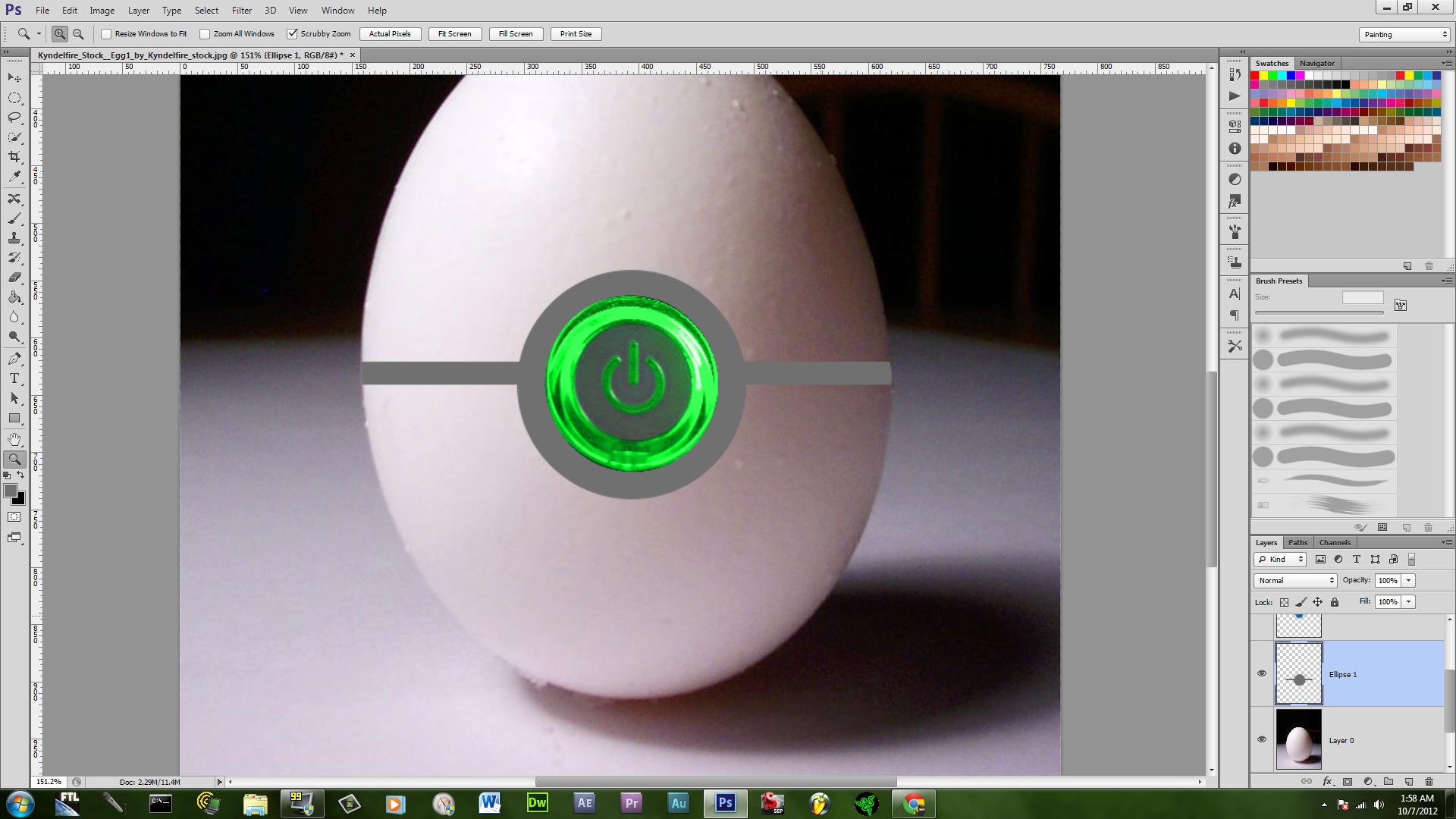
Task: Enable Resize Windows to Fit checkbox
Action: tap(107, 34)
